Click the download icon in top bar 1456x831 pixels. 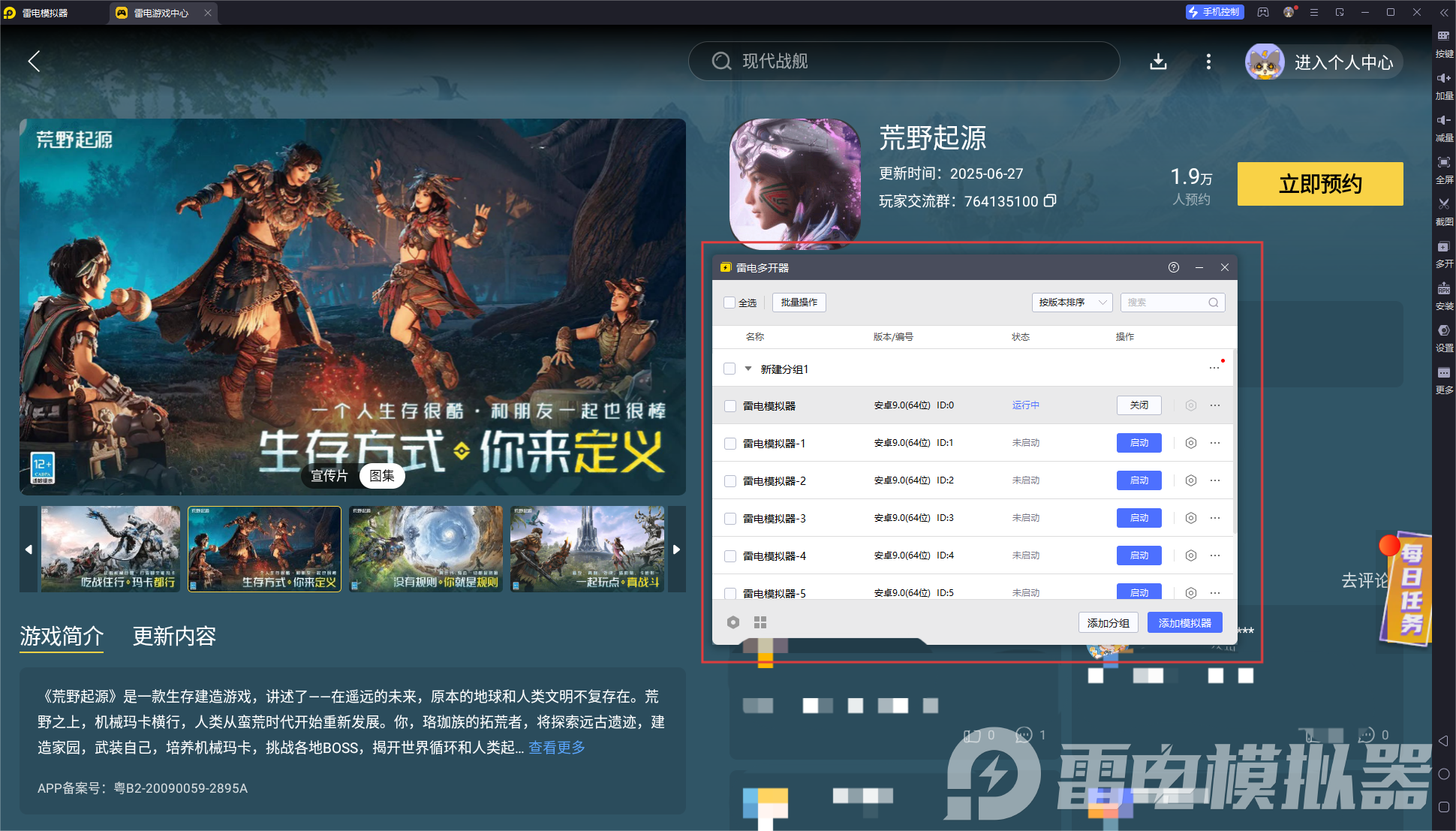point(1158,62)
